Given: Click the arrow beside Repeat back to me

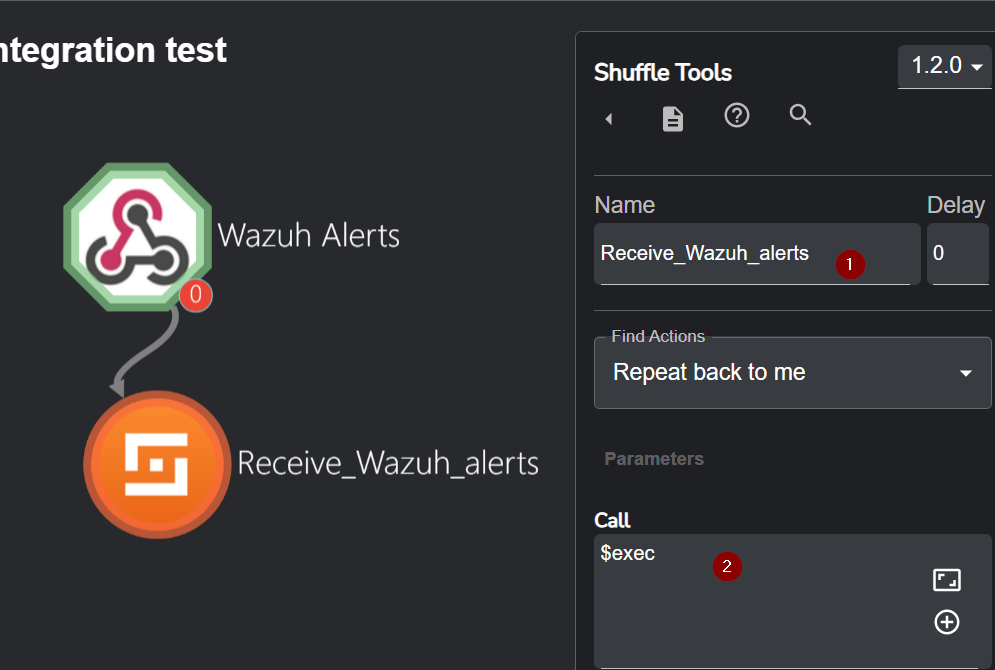Looking at the screenshot, I should [x=966, y=373].
